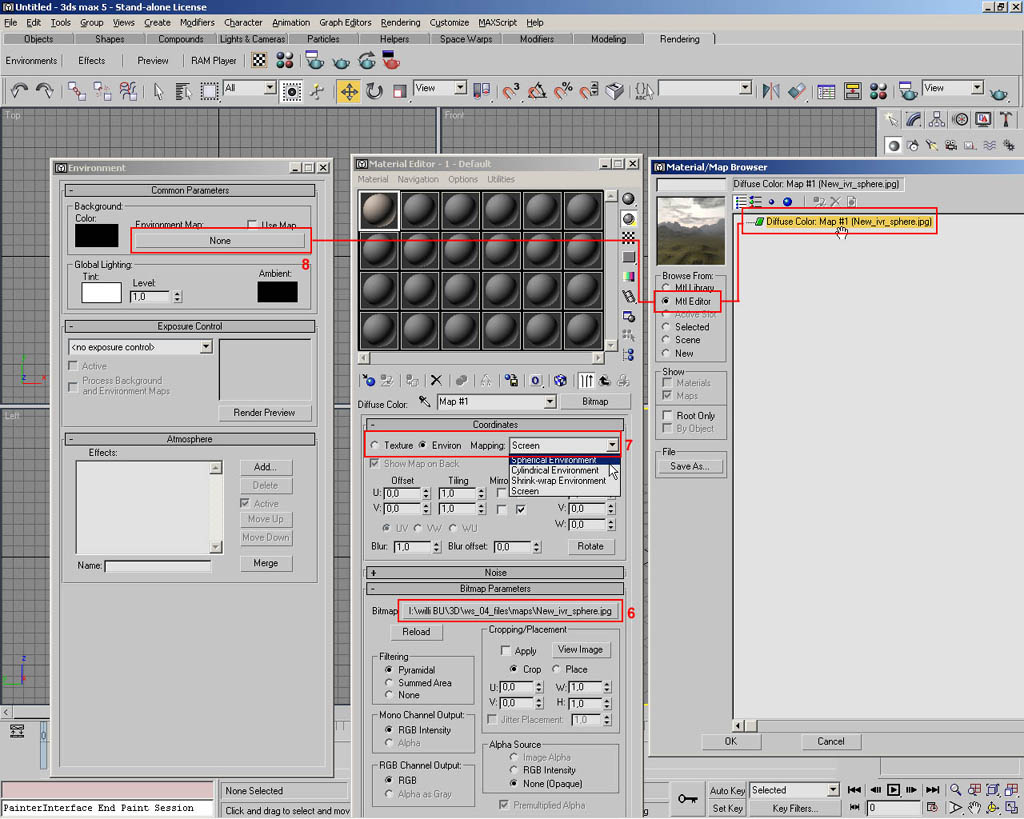
Task: Enable the Use Map checkbox in Environment
Action: 252,225
